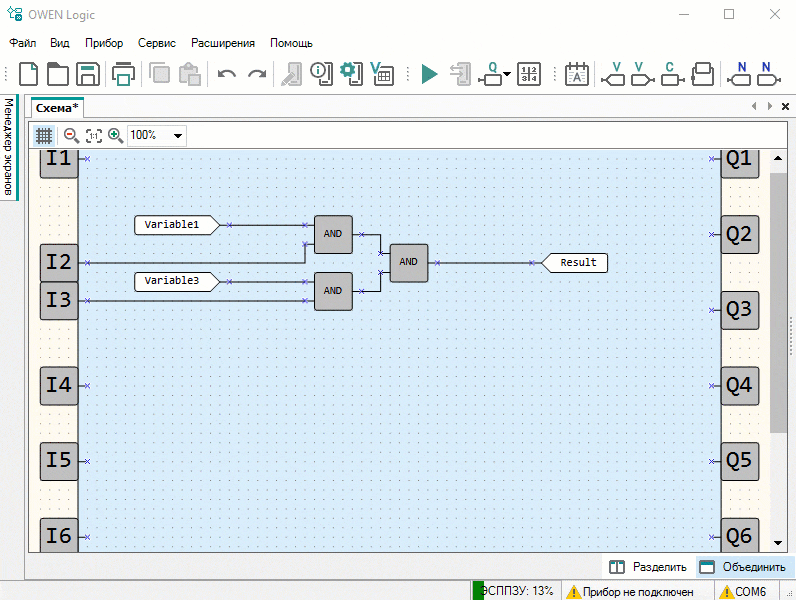Click the New project file icon
This screenshot has width=796, height=600.
tap(29, 74)
